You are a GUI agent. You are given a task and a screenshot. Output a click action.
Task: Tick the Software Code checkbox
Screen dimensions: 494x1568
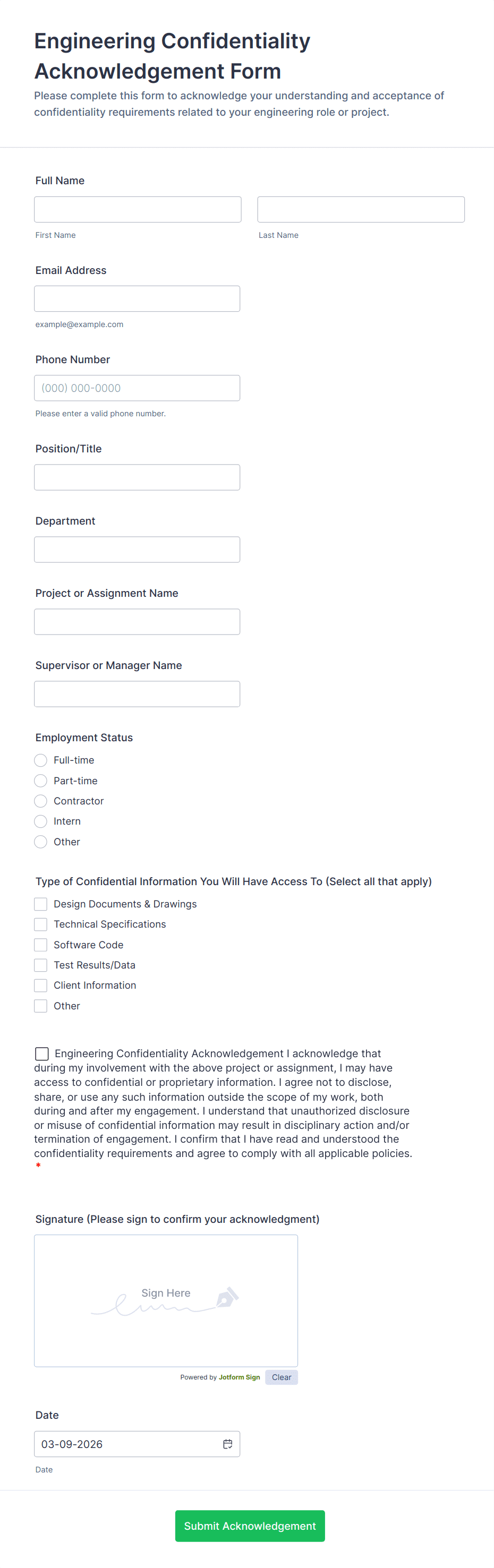(x=41, y=945)
